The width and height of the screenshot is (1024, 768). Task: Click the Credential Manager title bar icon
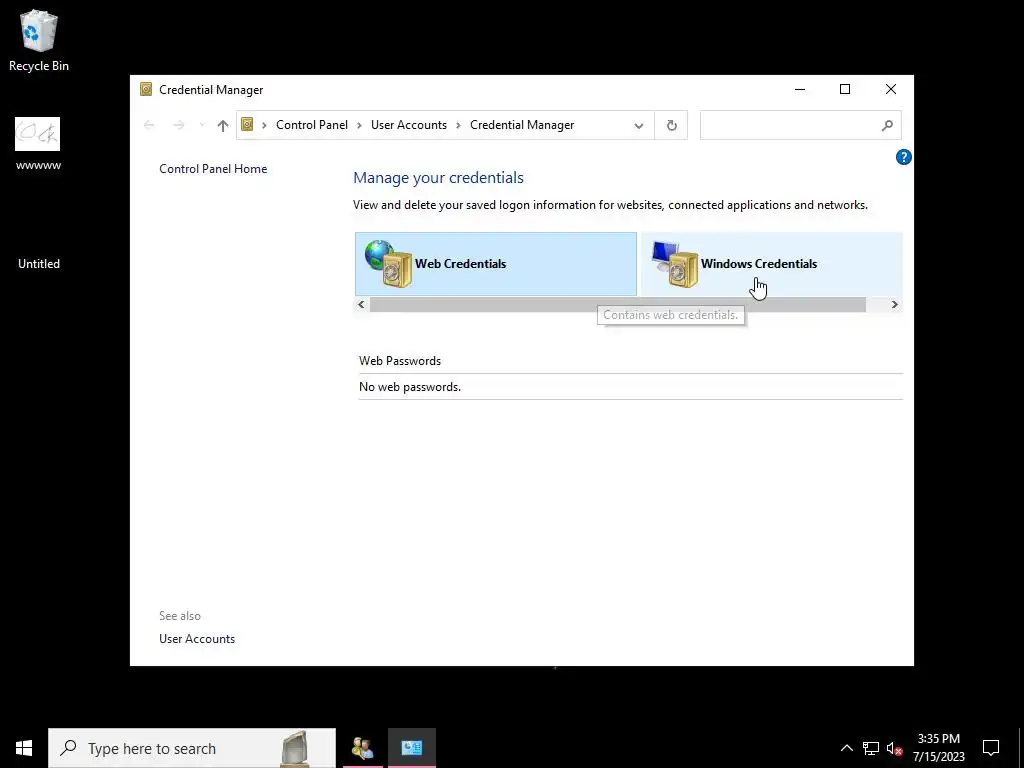coord(146,89)
